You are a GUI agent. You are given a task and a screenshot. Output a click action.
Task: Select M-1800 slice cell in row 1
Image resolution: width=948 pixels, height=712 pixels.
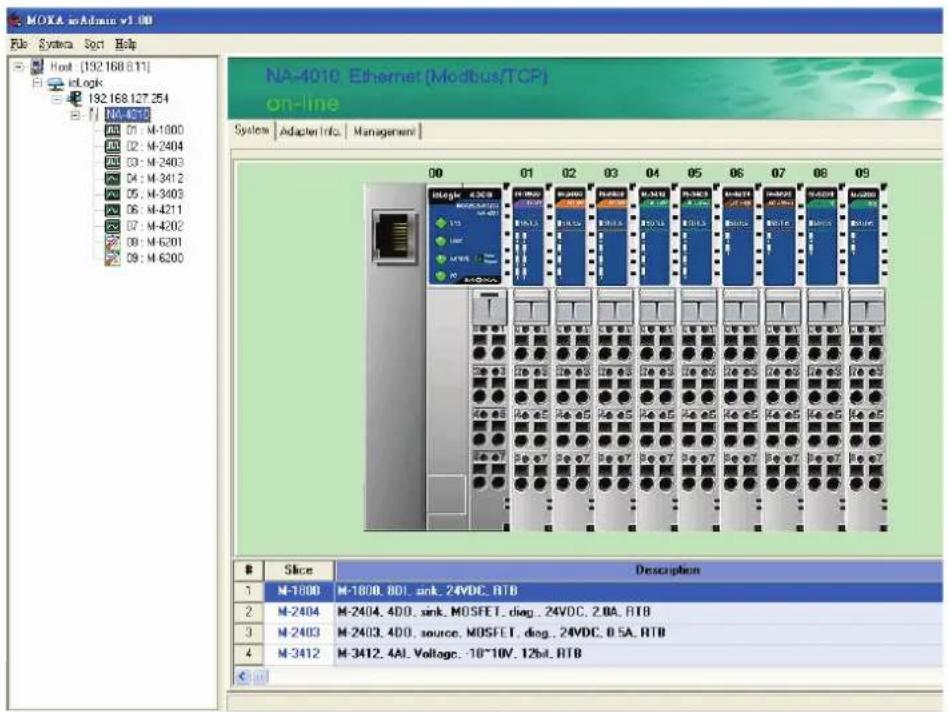point(299,591)
